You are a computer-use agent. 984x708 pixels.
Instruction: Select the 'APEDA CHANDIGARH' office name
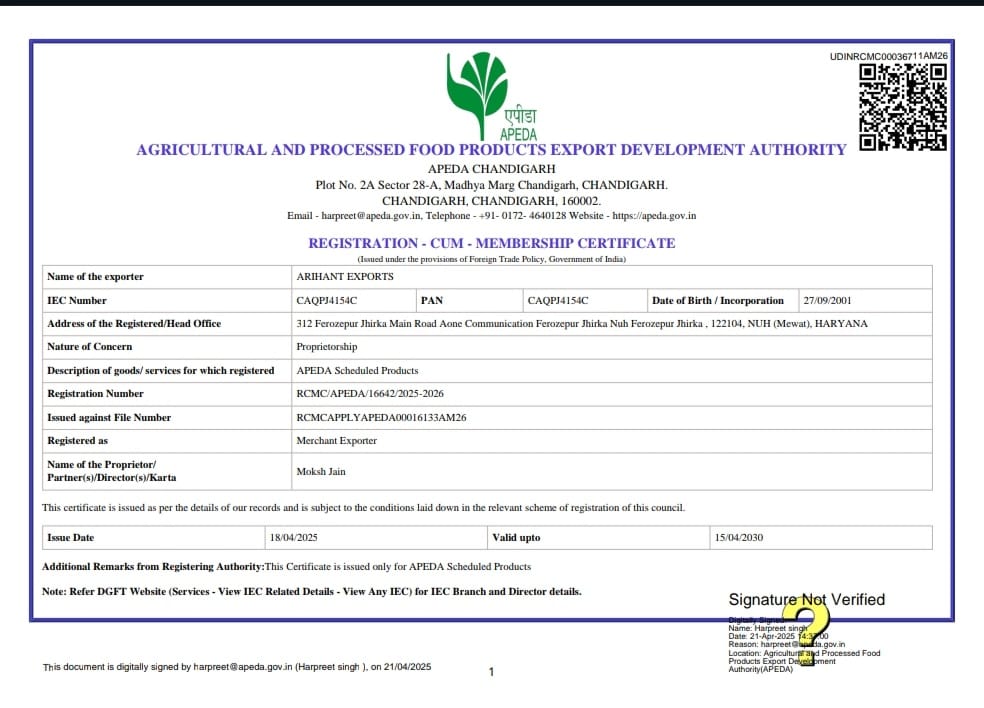coord(491,169)
